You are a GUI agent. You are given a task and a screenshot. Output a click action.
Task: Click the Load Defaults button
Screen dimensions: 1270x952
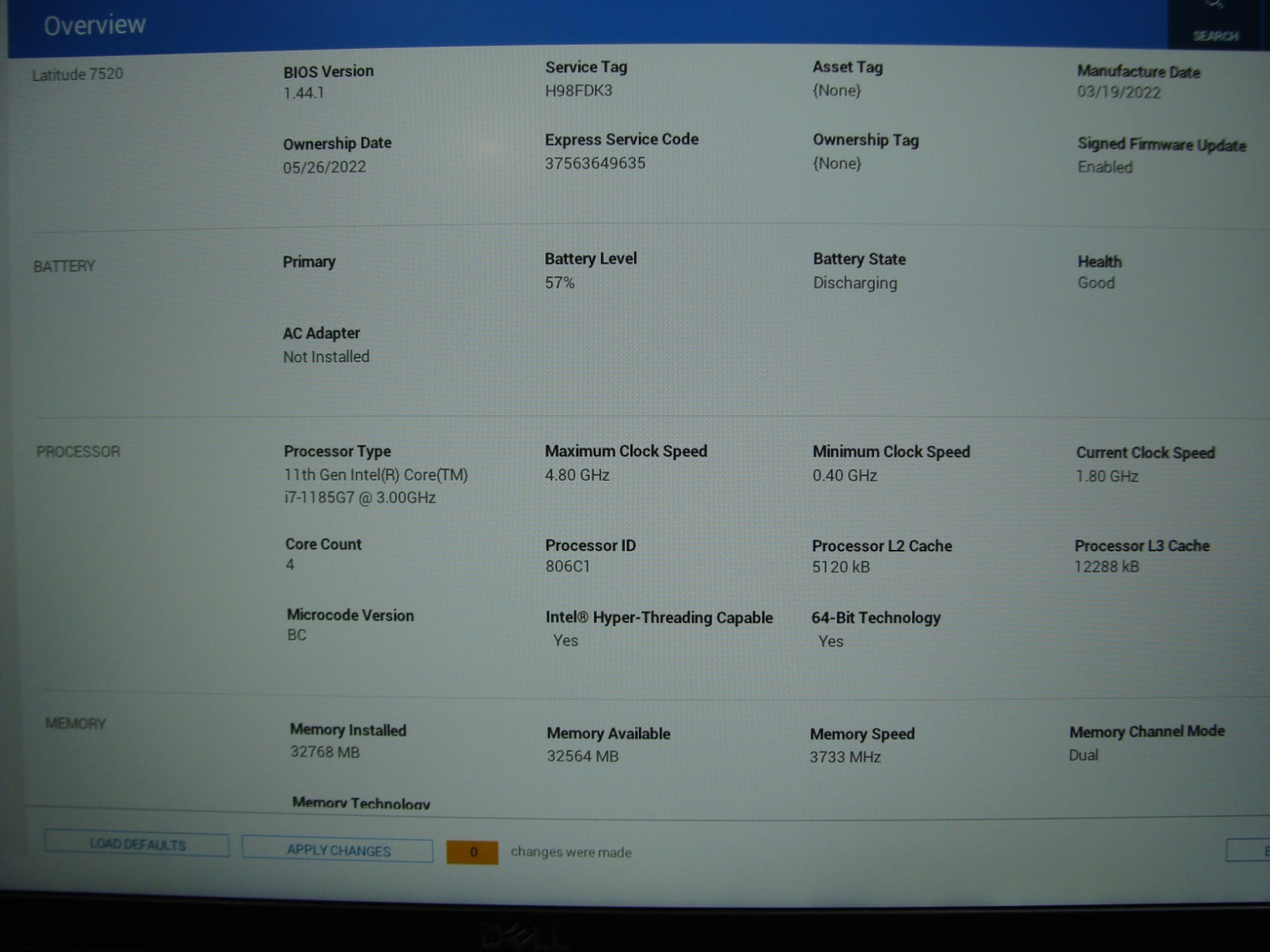[x=137, y=844]
